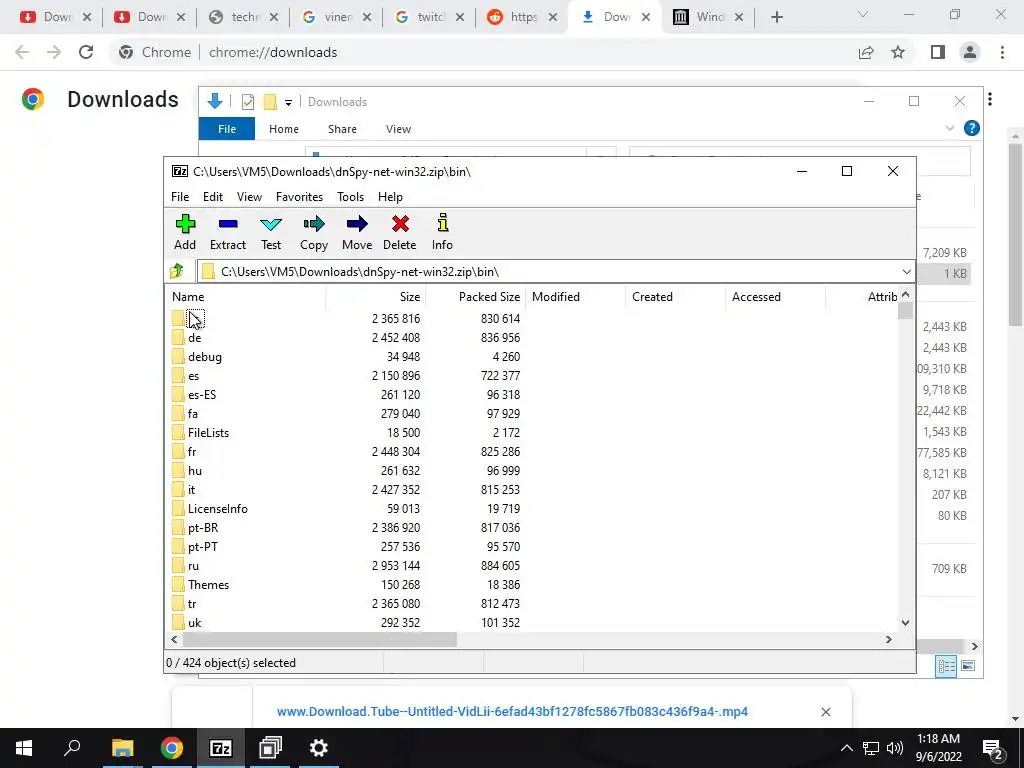Select the Themes folder
1024x768 pixels.
point(208,584)
